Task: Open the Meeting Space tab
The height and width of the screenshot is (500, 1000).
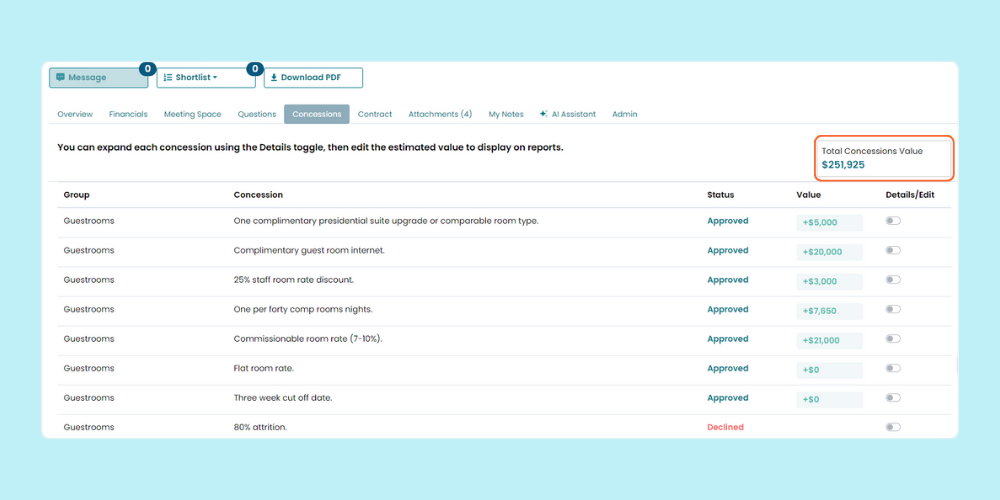Action: coord(193,114)
